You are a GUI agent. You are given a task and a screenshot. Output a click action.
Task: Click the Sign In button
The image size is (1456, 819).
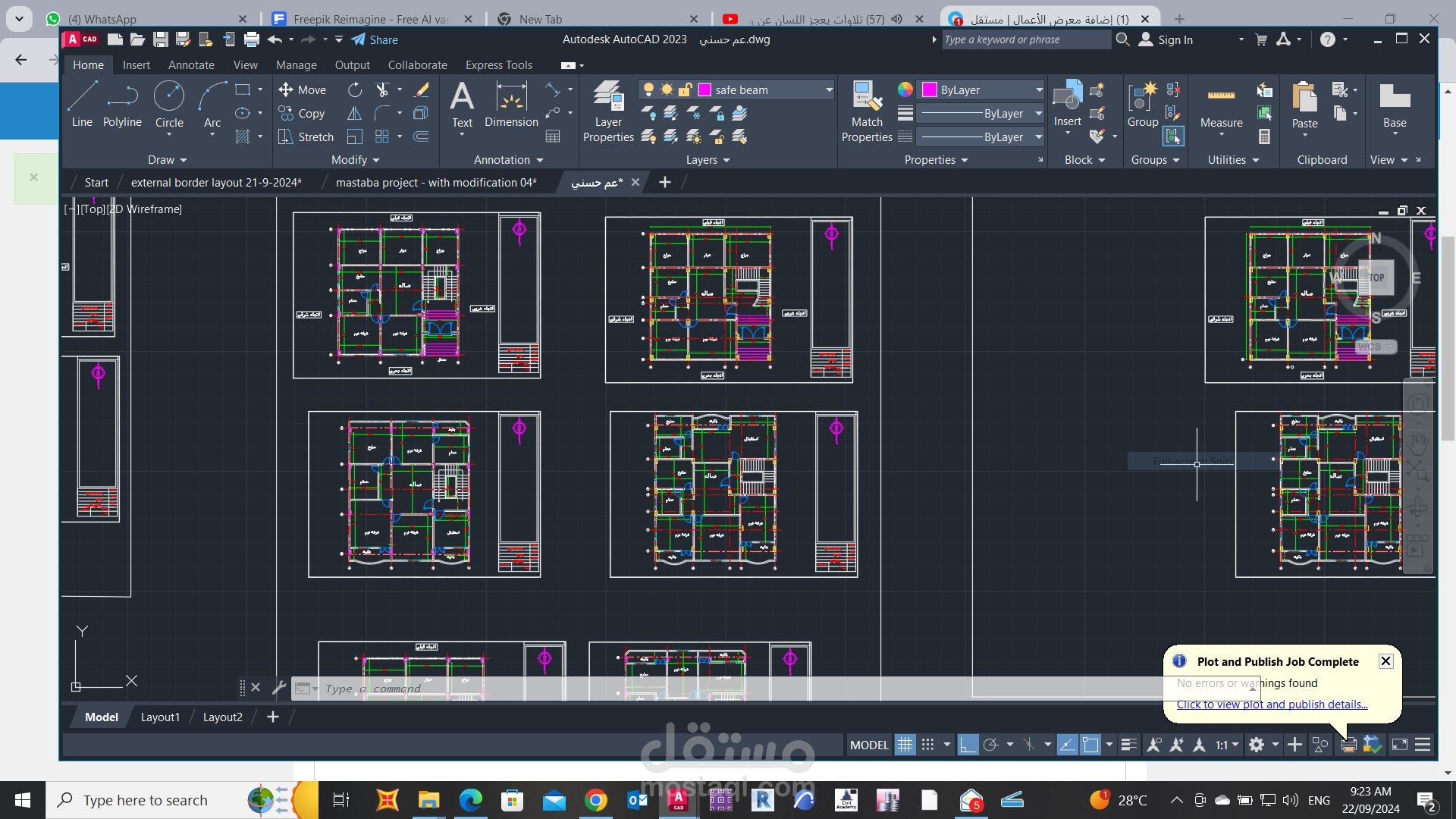(x=1167, y=39)
